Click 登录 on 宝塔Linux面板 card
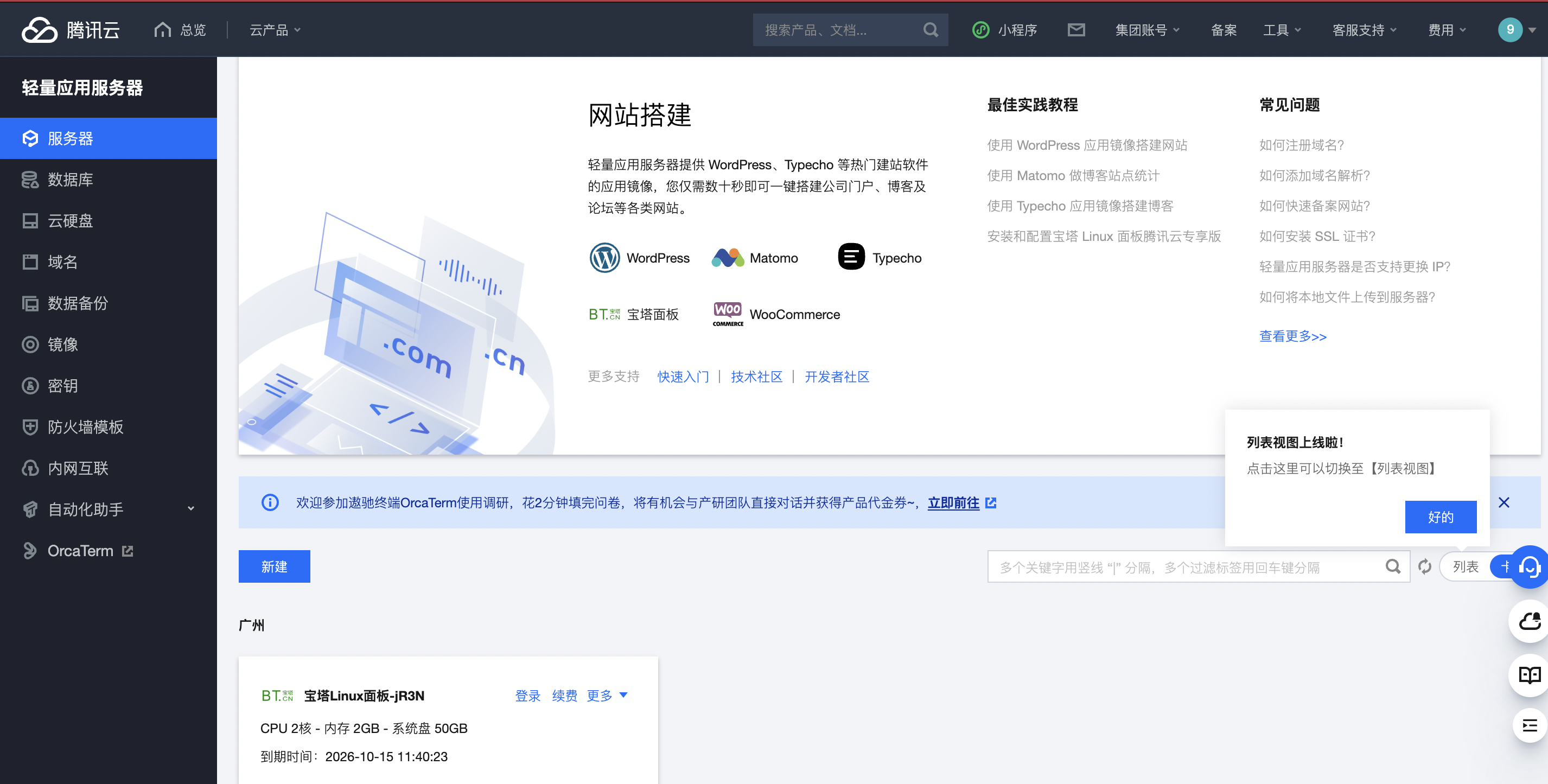The width and height of the screenshot is (1548, 784). [527, 696]
